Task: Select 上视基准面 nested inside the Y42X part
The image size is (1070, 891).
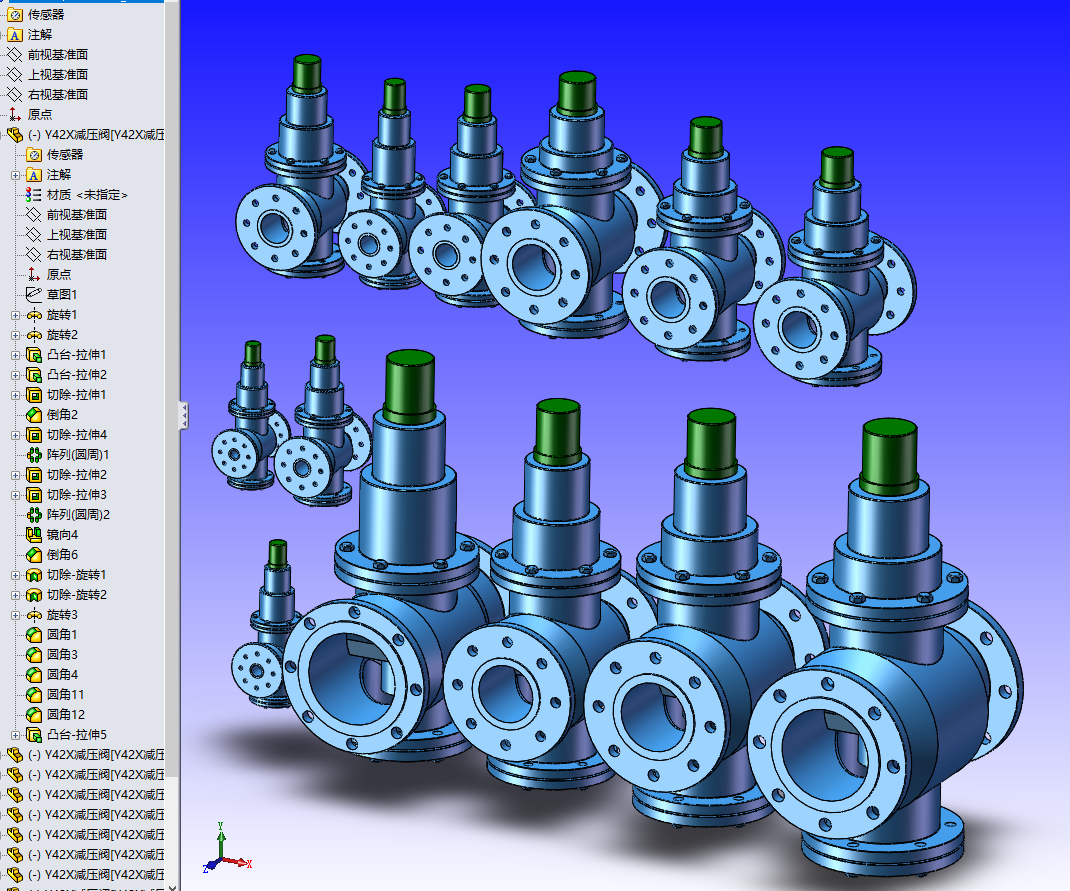Action: click(66, 235)
